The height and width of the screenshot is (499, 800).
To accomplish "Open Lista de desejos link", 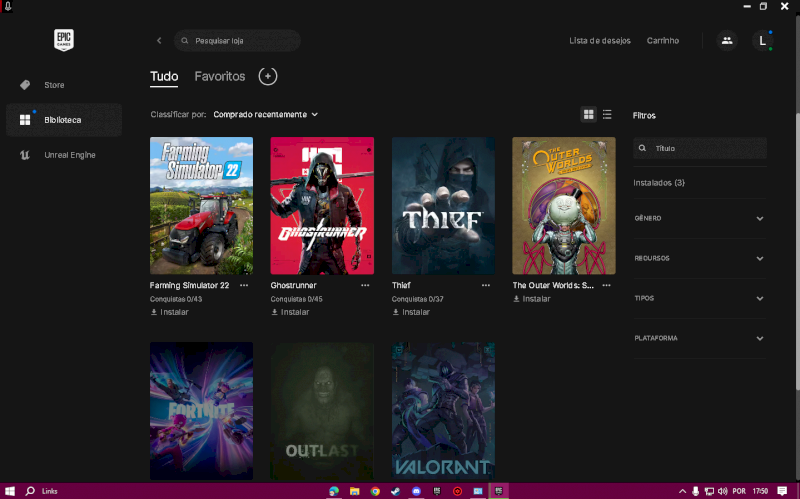I will click(x=600, y=41).
